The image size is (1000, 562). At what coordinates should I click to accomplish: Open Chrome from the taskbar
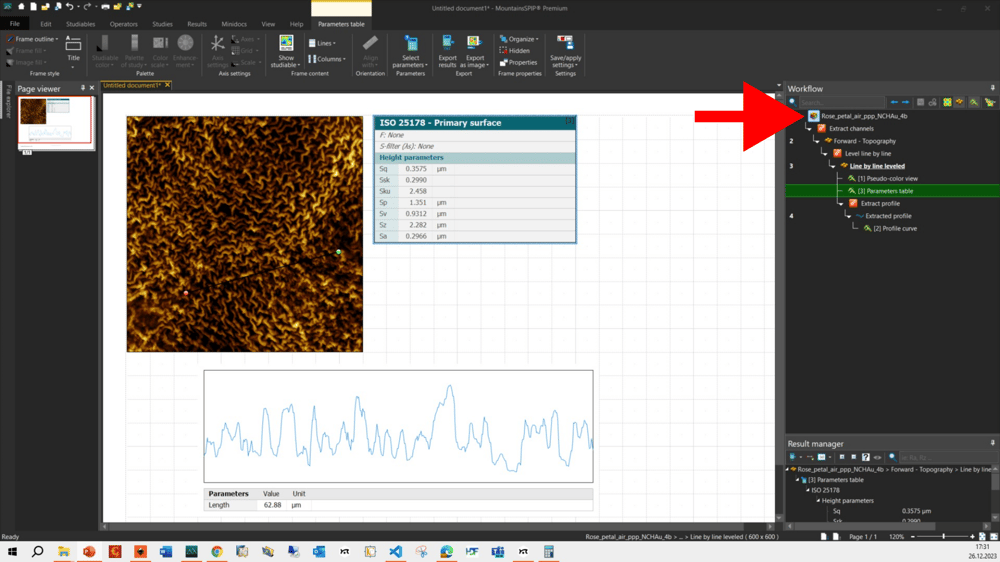point(217,551)
